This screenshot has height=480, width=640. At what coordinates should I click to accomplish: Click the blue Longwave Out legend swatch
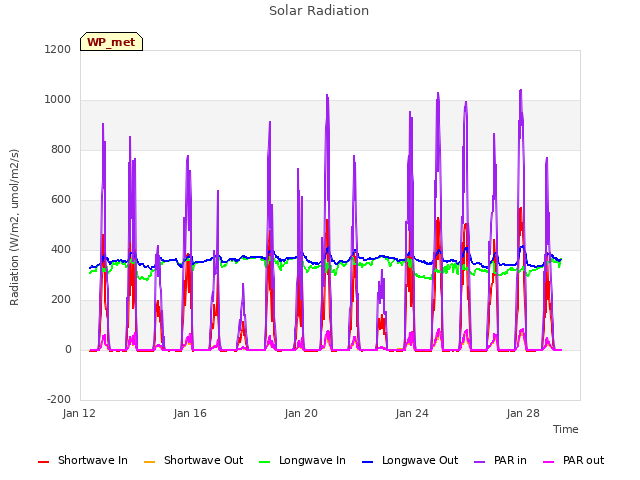367,462
